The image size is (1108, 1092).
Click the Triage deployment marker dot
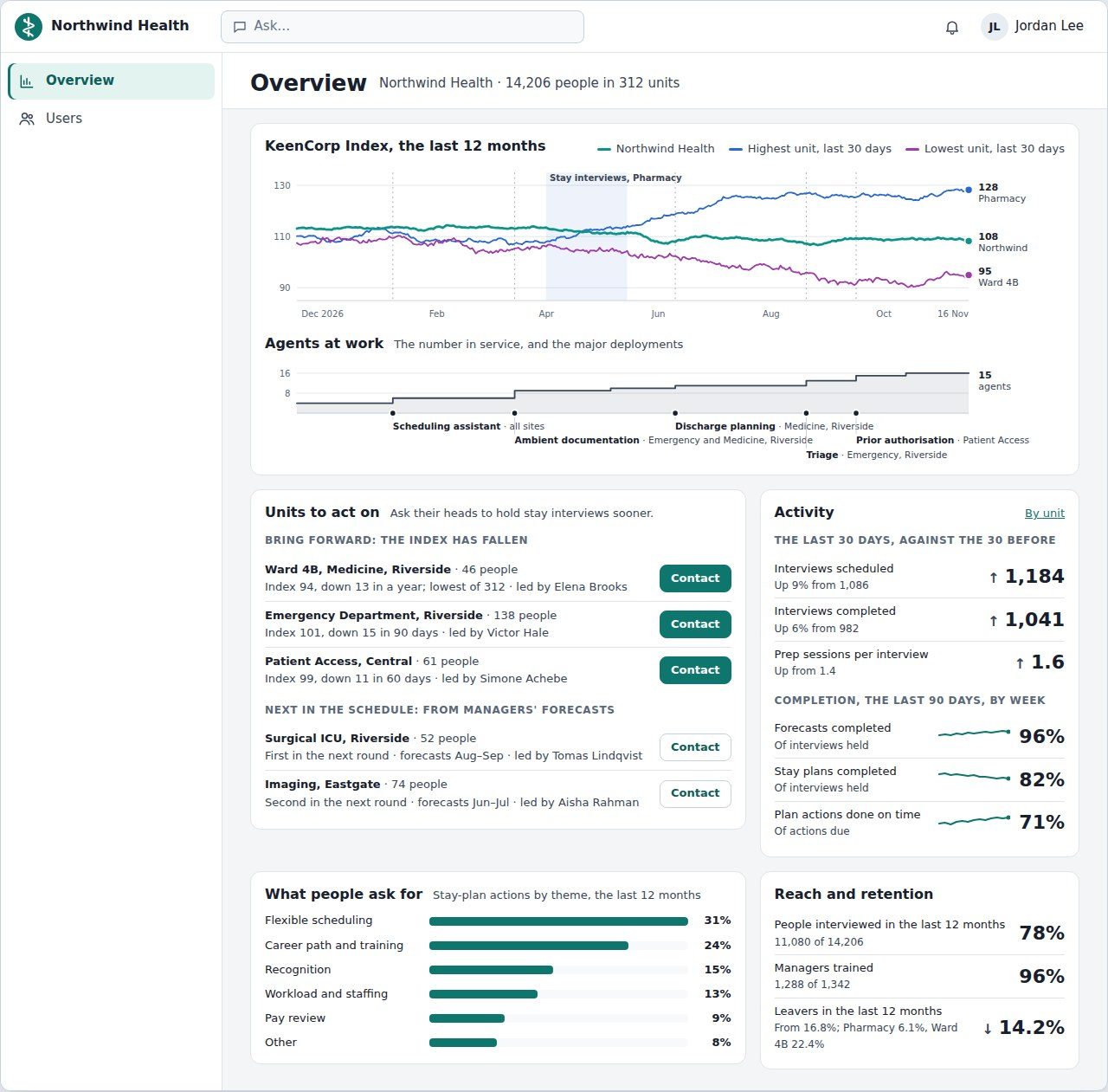(x=806, y=413)
